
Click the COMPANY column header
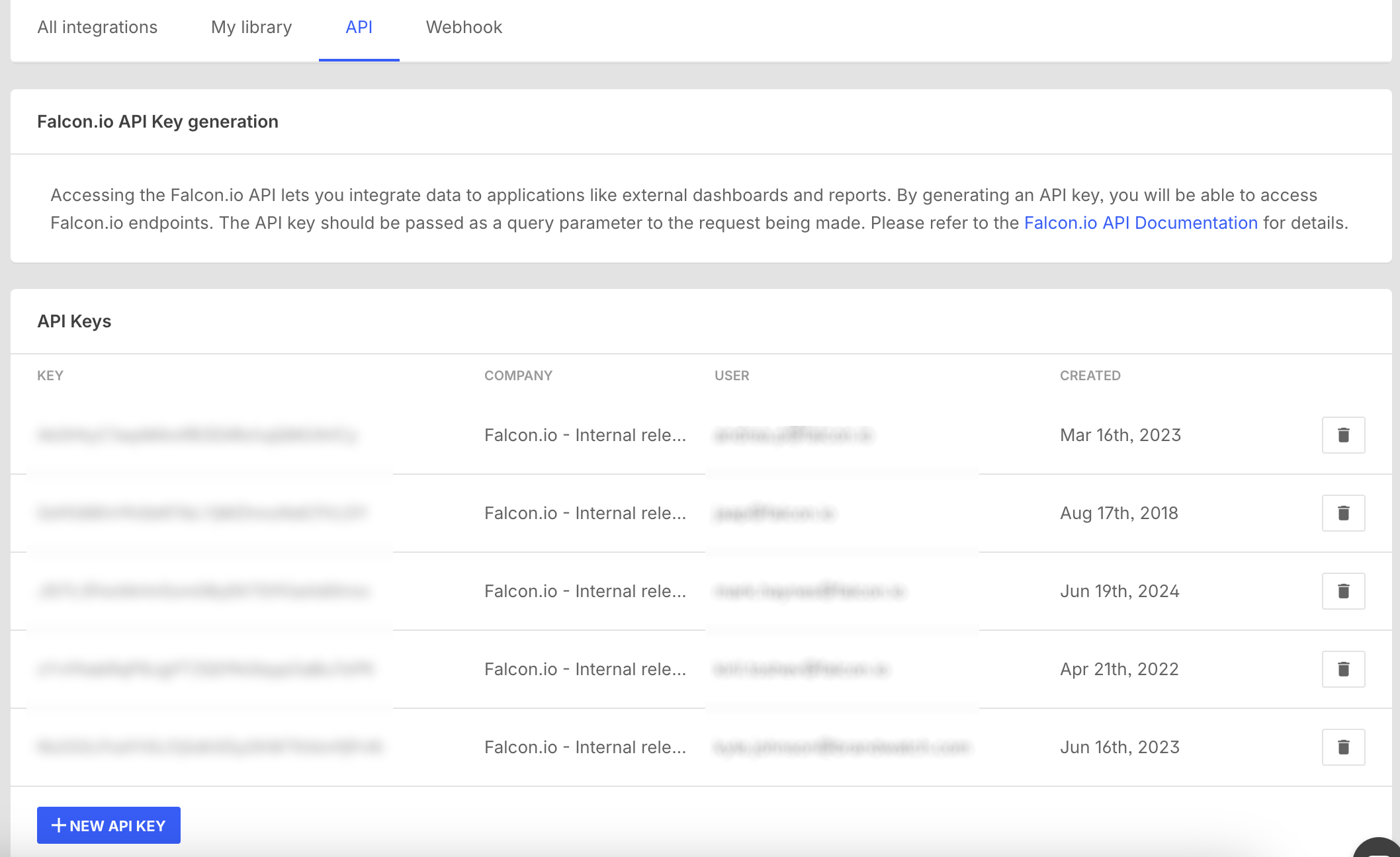(518, 376)
